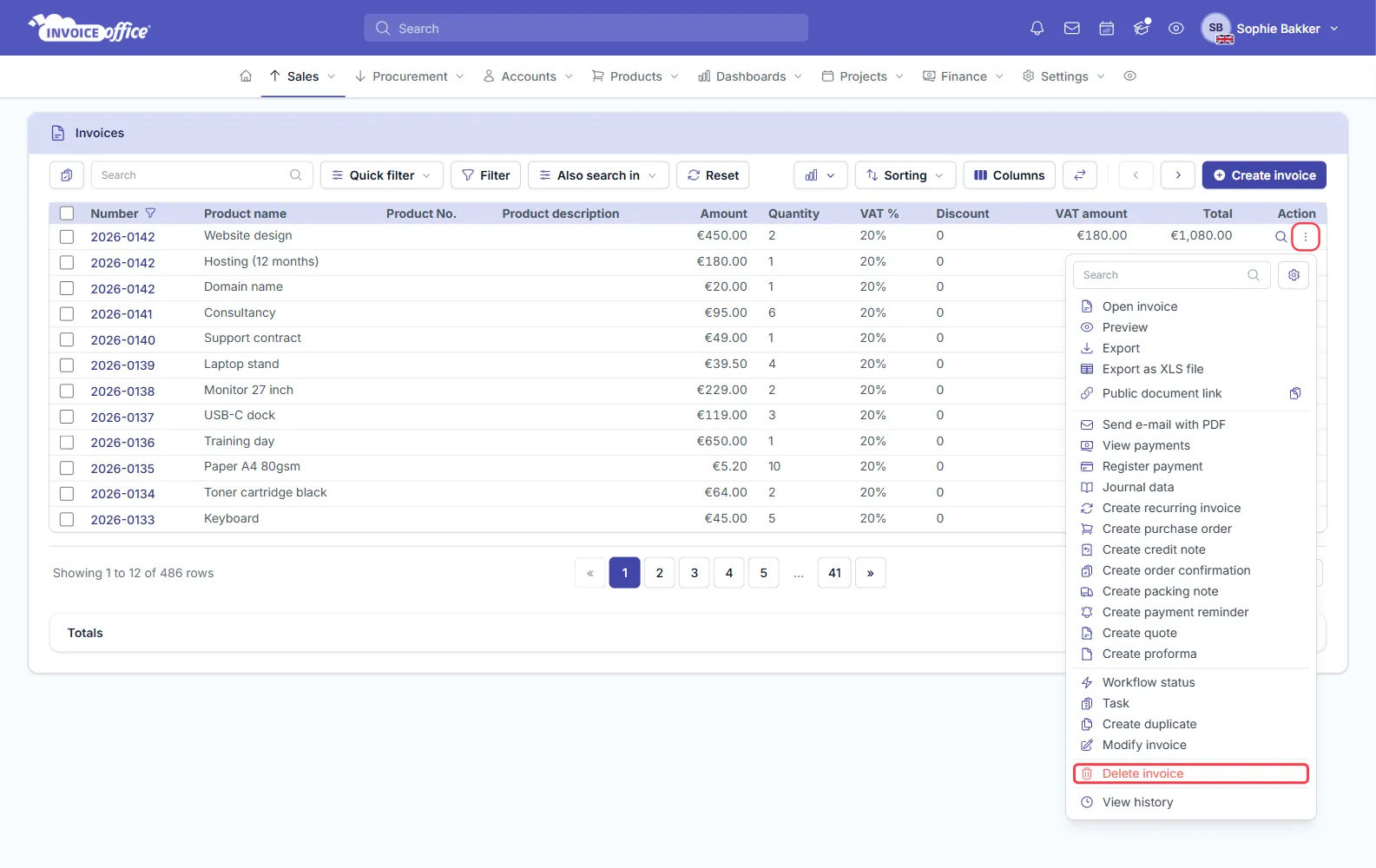Go to the home icon in navigation
Viewport: 1376px width, 868px height.
[x=246, y=76]
